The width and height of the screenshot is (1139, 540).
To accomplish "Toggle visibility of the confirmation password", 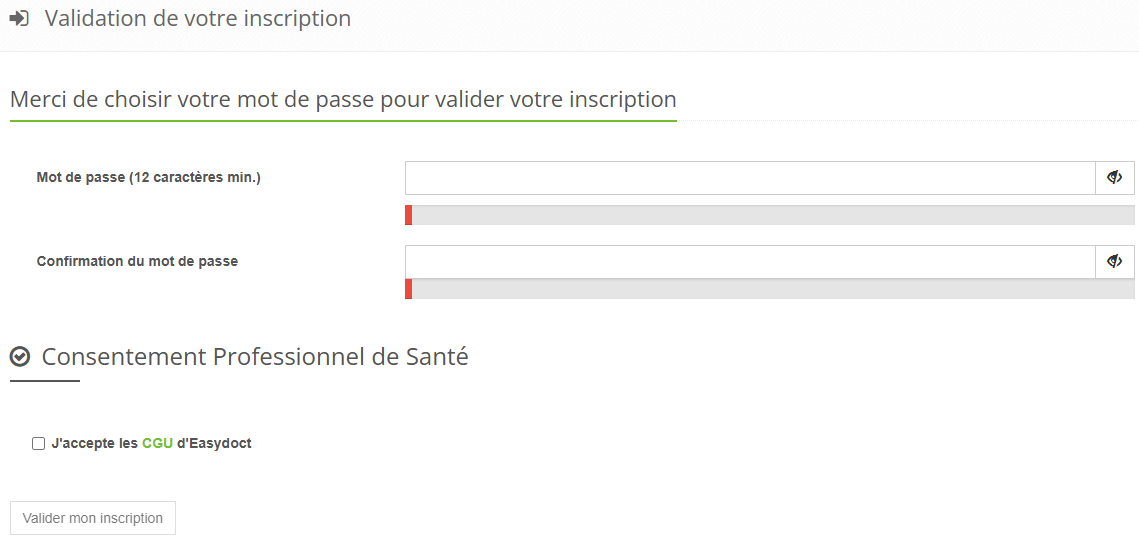I will click(x=1115, y=262).
